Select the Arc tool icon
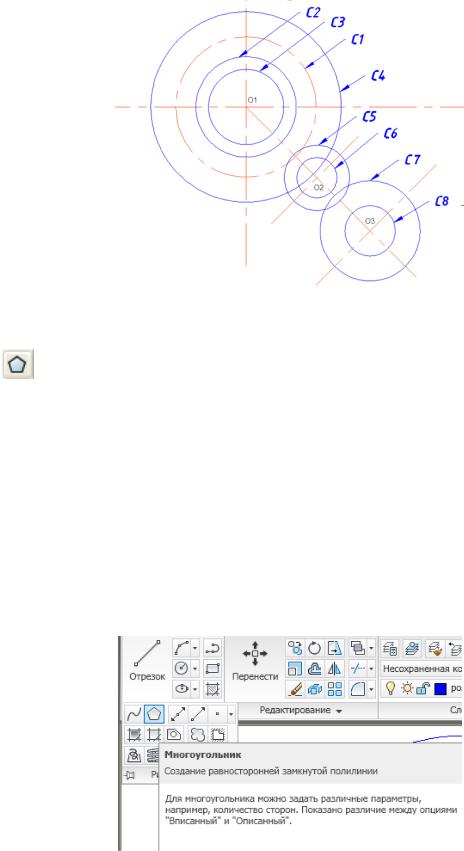Image resolution: width=464 pixels, height=851 pixels. (x=181, y=648)
